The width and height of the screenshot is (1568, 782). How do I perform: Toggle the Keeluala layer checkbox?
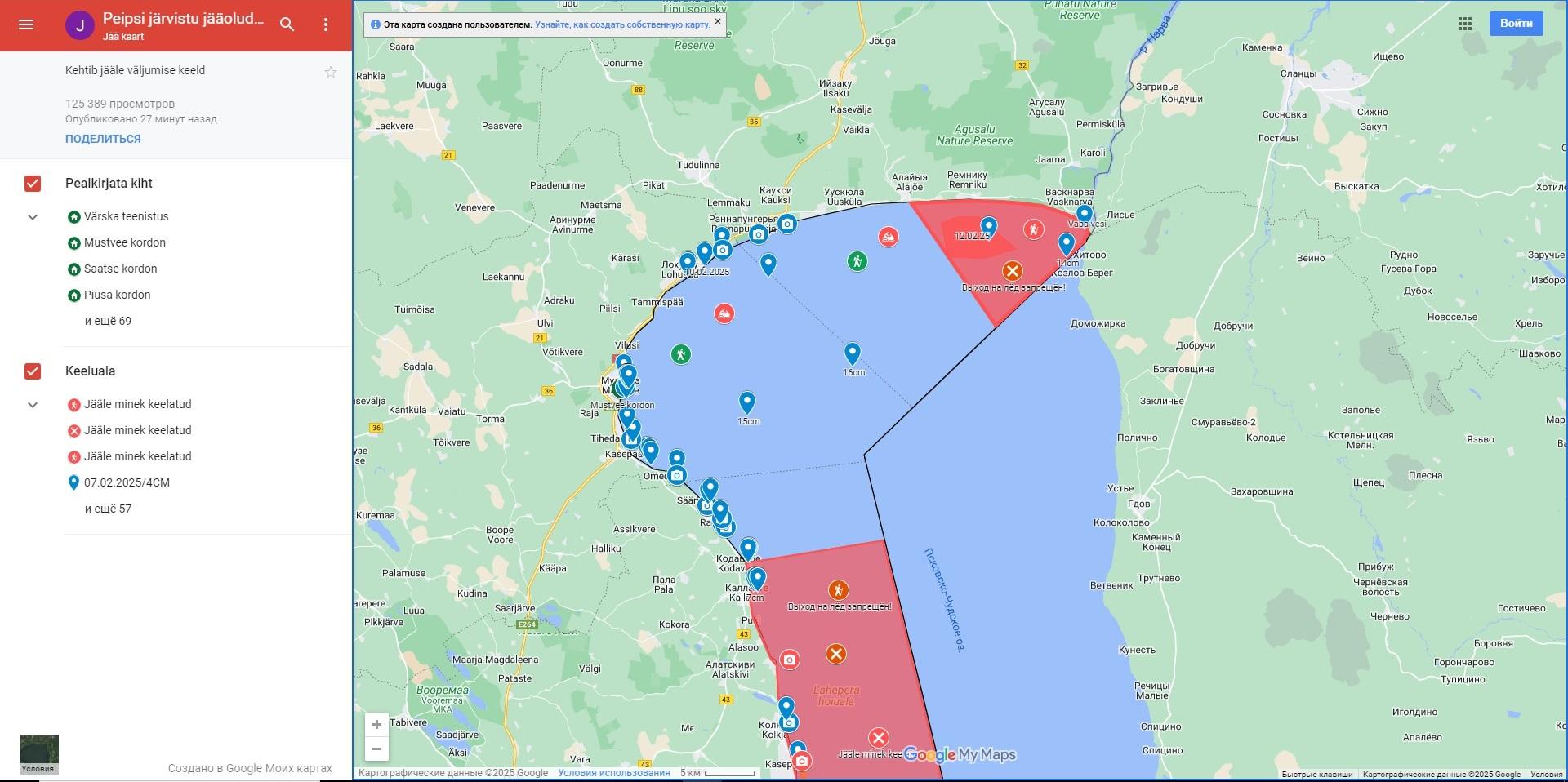point(33,371)
